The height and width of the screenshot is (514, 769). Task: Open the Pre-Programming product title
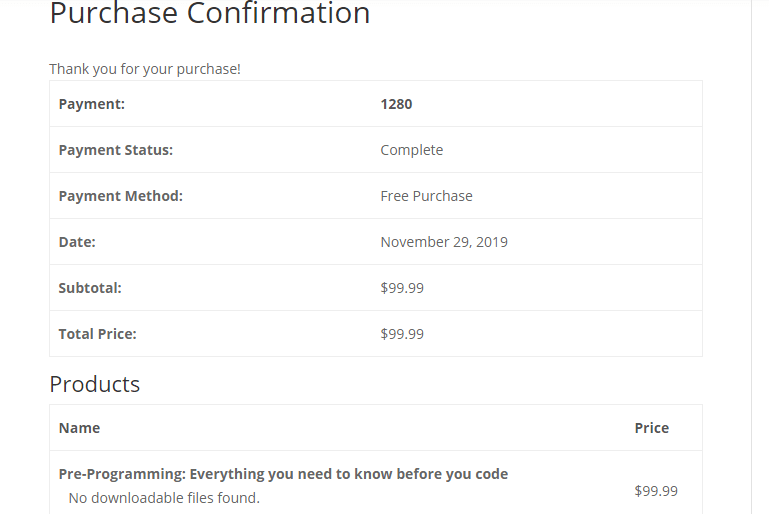click(x=283, y=474)
